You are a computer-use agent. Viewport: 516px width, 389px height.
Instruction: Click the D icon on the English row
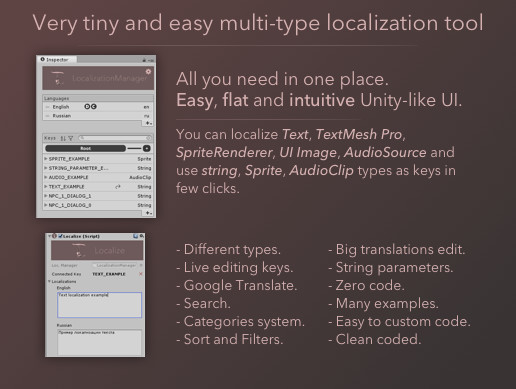tap(87, 107)
